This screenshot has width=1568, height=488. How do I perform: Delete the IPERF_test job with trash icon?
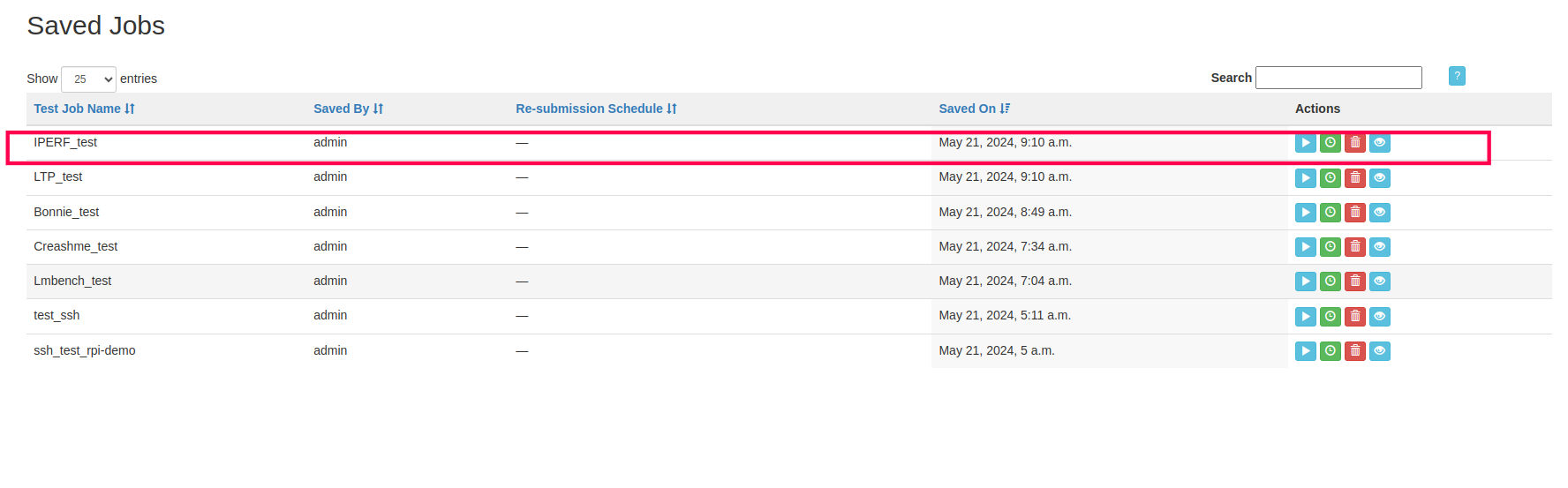pos(1354,143)
